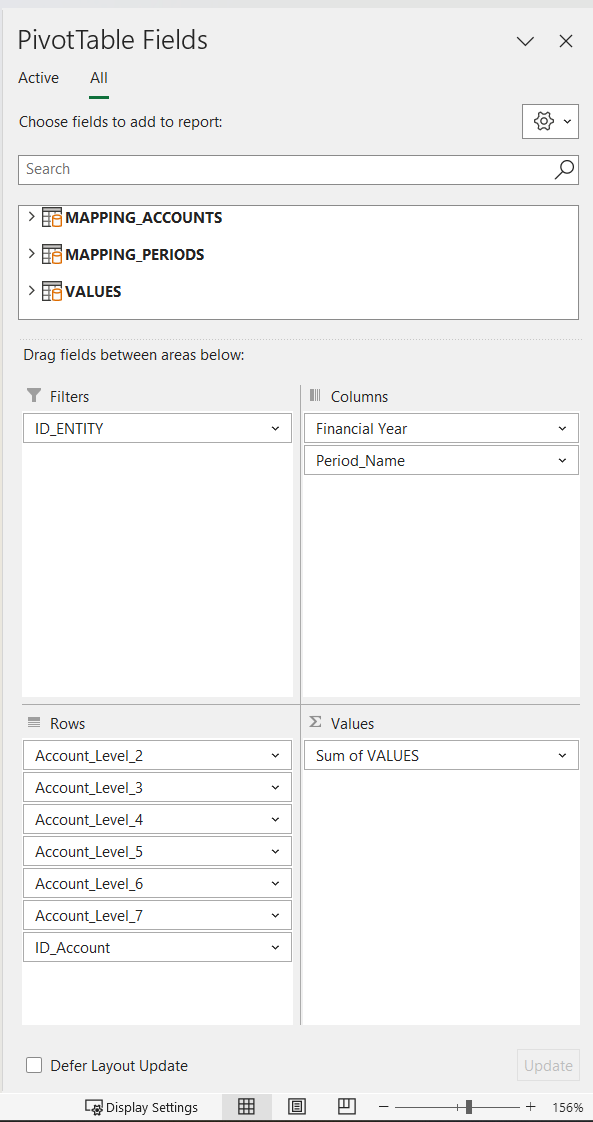Click the zoom out minus icon

coord(383,1107)
